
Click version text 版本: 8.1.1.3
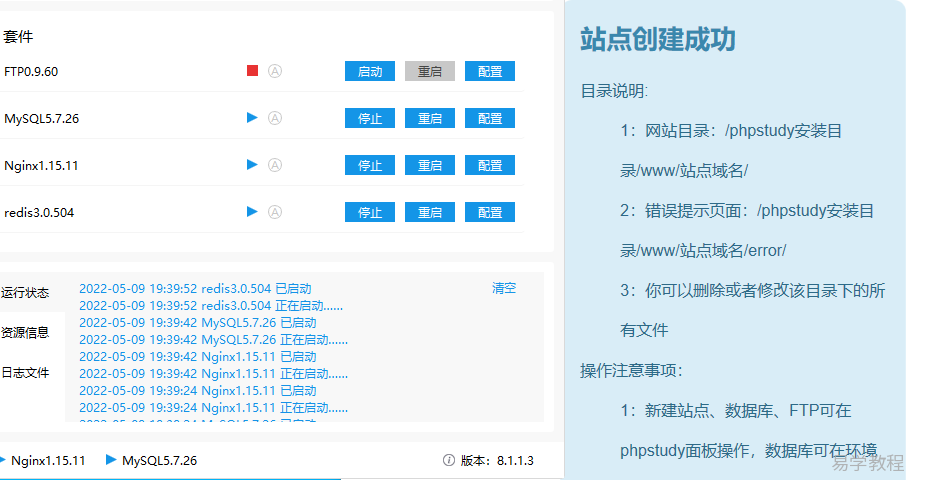tap(497, 461)
